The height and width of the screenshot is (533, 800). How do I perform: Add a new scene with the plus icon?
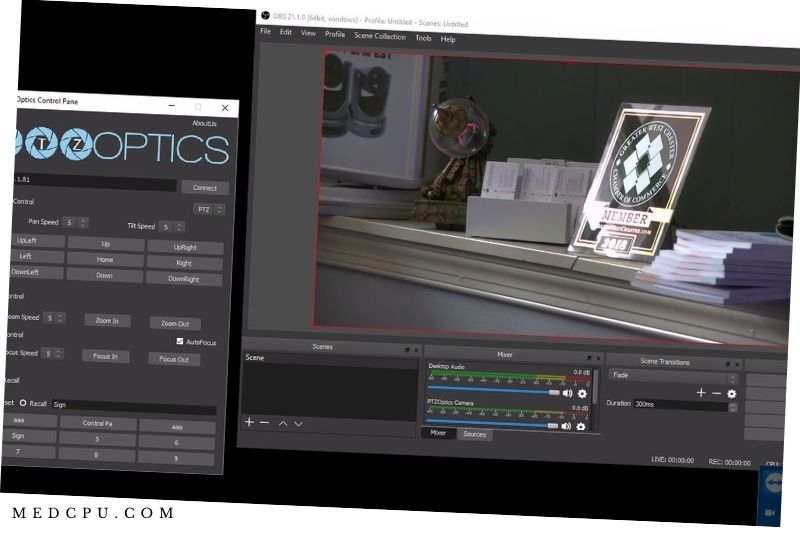click(x=249, y=422)
